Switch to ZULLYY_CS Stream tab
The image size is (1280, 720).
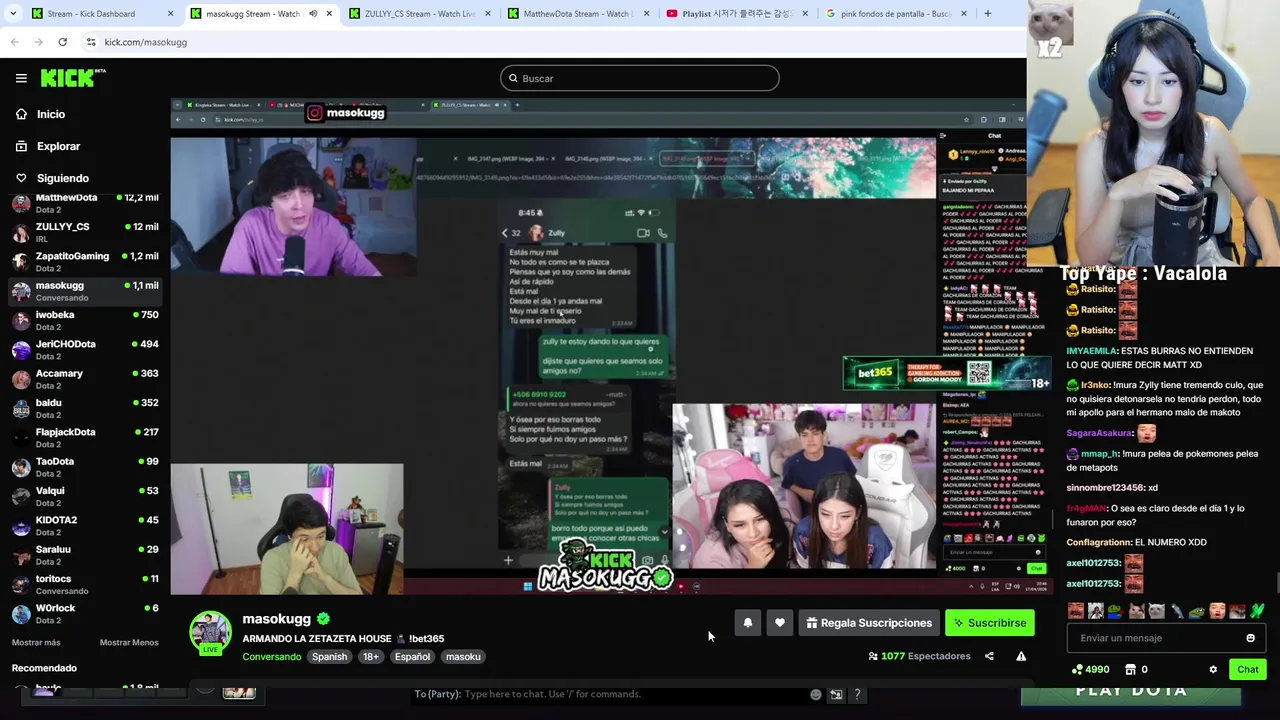tap(419, 14)
